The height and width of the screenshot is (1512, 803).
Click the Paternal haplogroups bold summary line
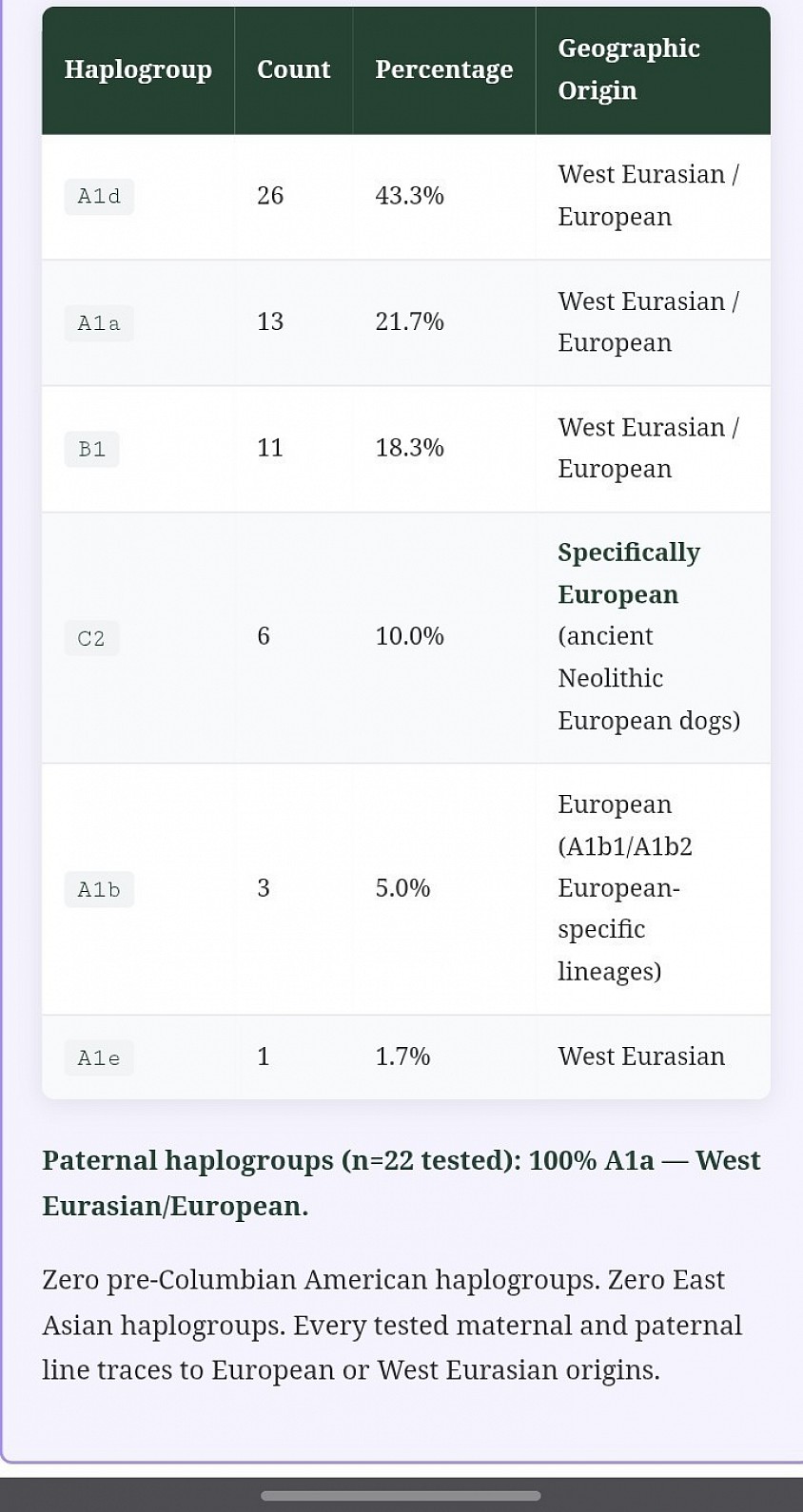pos(401,1183)
